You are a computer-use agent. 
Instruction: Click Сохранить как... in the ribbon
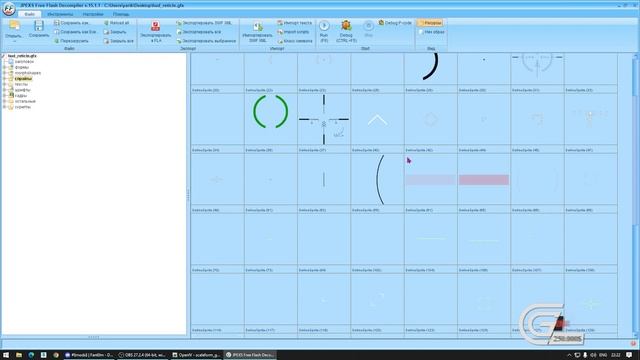point(73,23)
